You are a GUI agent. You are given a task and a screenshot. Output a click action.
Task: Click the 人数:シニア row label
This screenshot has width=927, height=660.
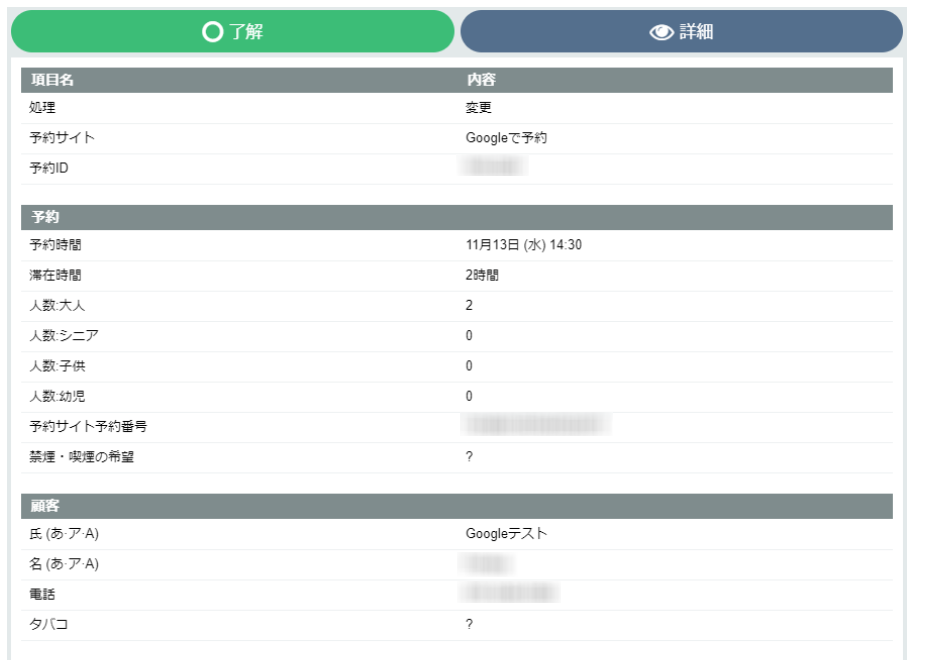click(64, 335)
